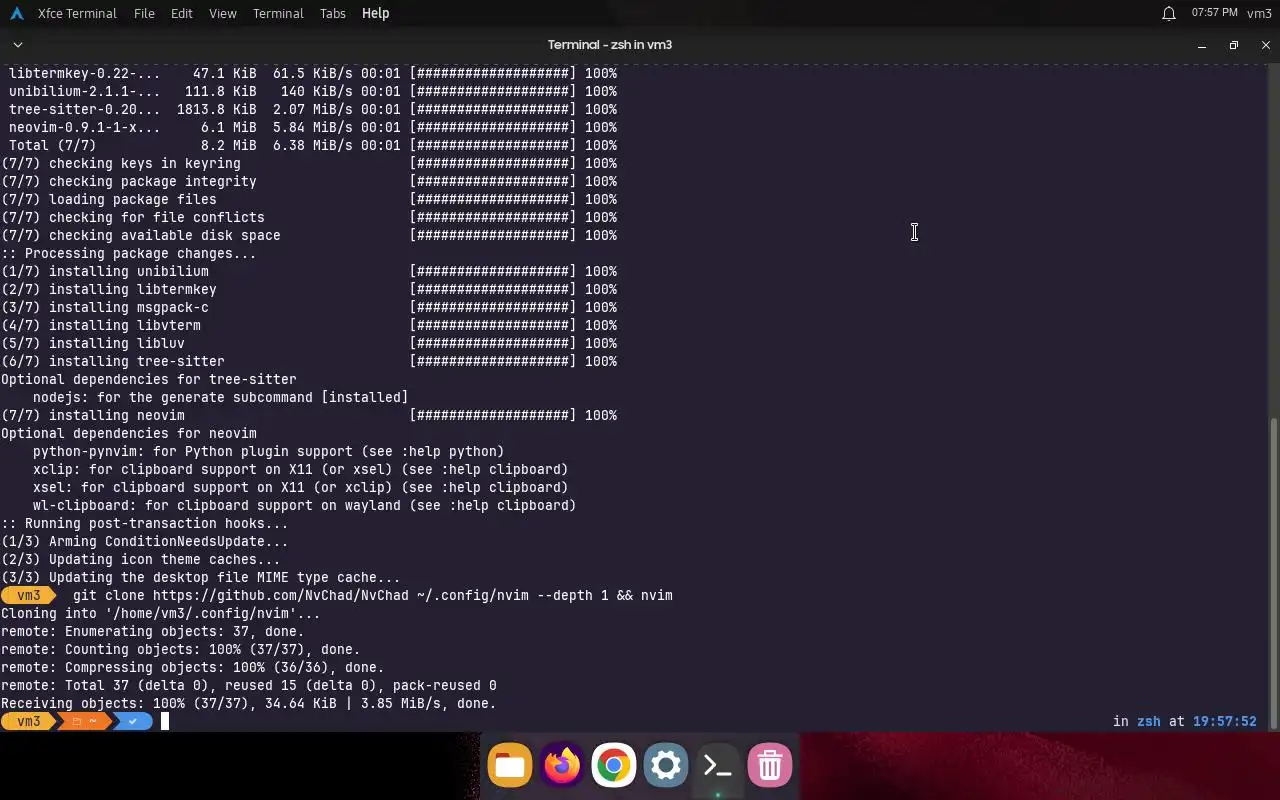
Task: Launch the Files manager from dock
Action: click(510, 766)
